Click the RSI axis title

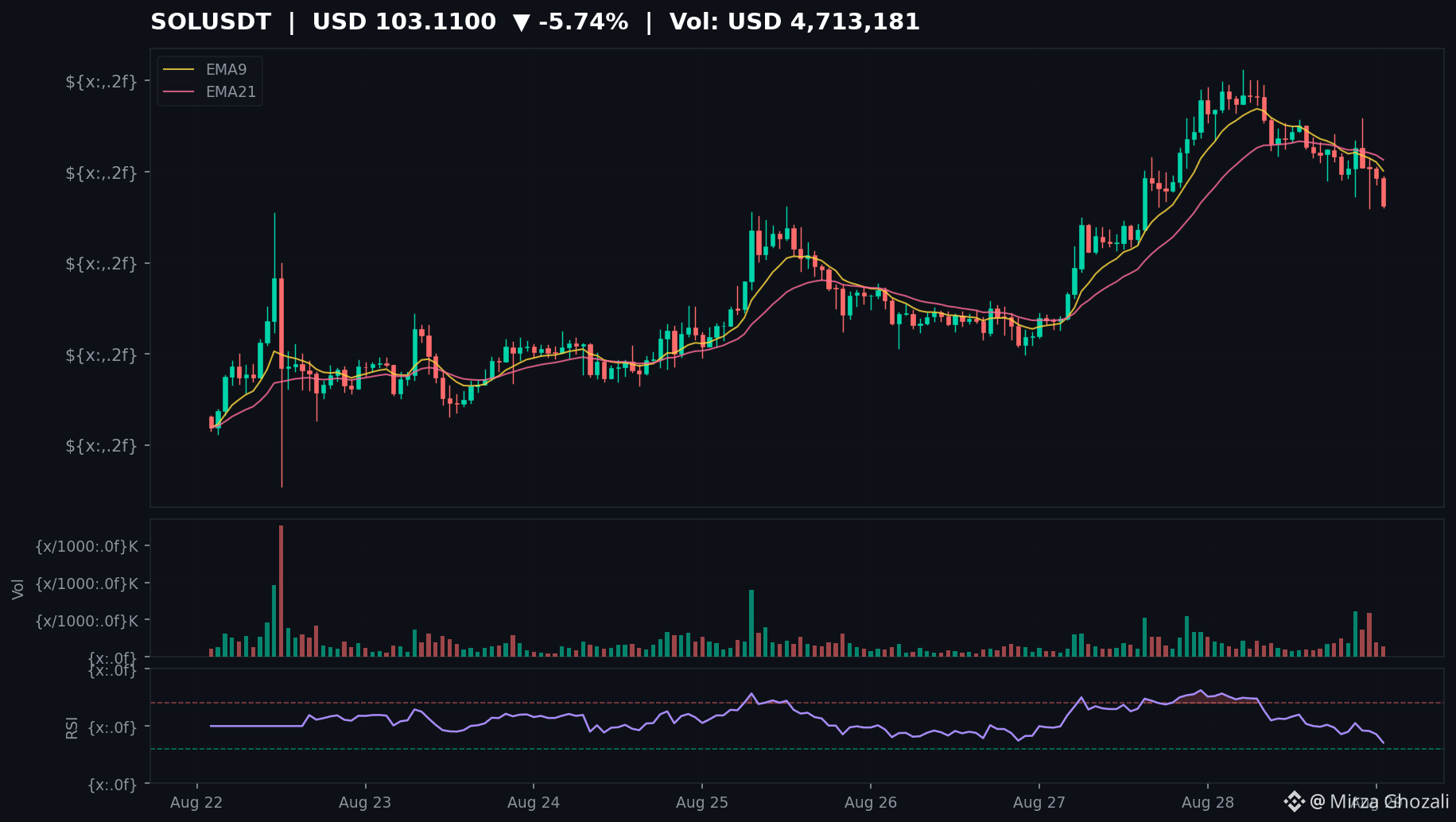(72, 727)
